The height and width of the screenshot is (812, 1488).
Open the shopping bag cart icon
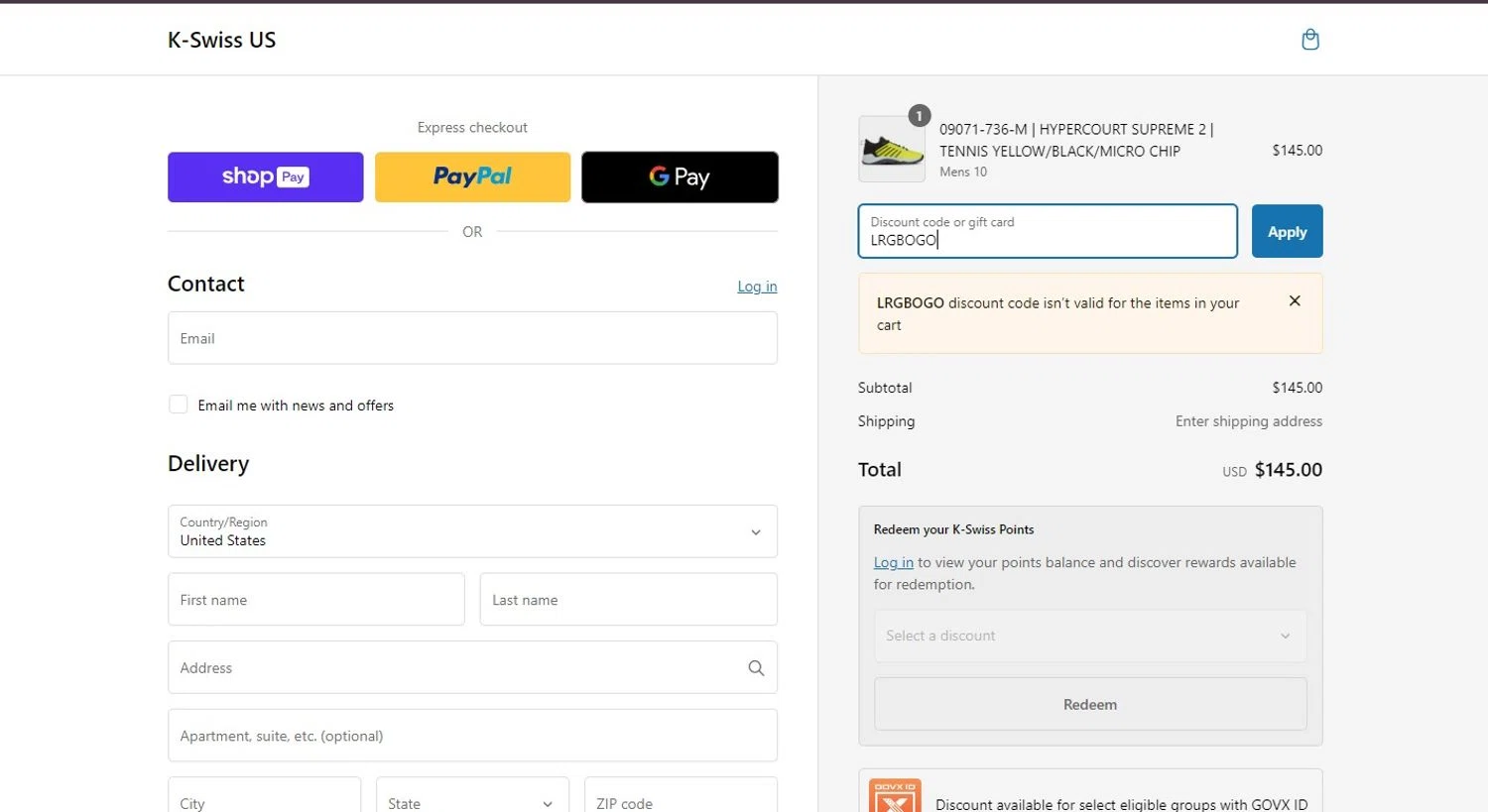(1310, 40)
